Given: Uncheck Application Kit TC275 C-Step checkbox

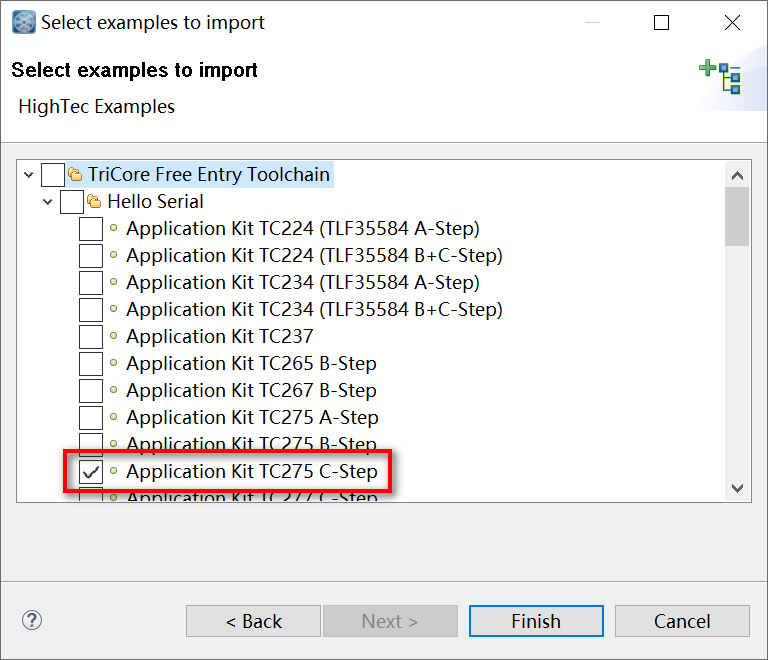Looking at the screenshot, I should 91,471.
